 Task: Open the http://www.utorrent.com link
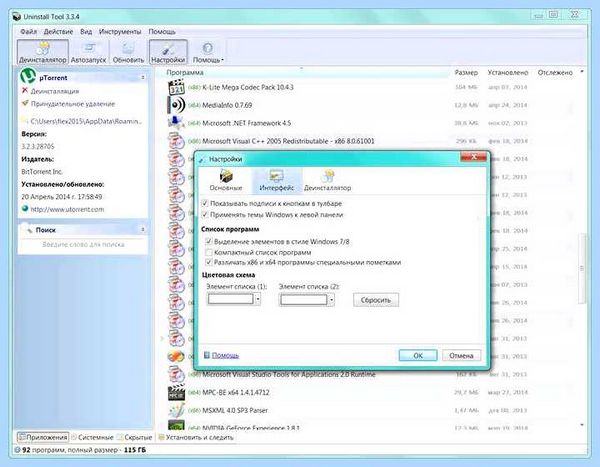pyautogui.click(x=67, y=209)
